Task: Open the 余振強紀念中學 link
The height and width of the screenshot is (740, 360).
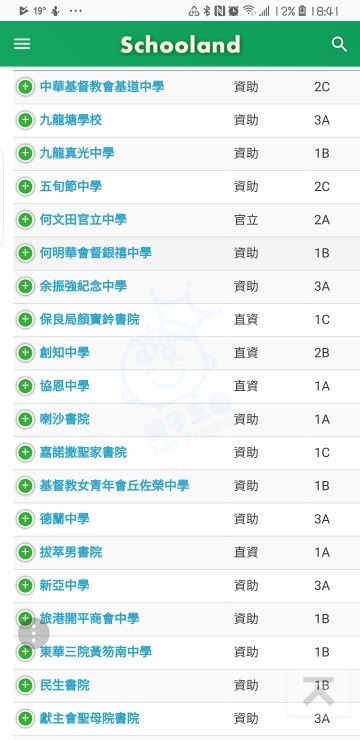Action: [84, 286]
